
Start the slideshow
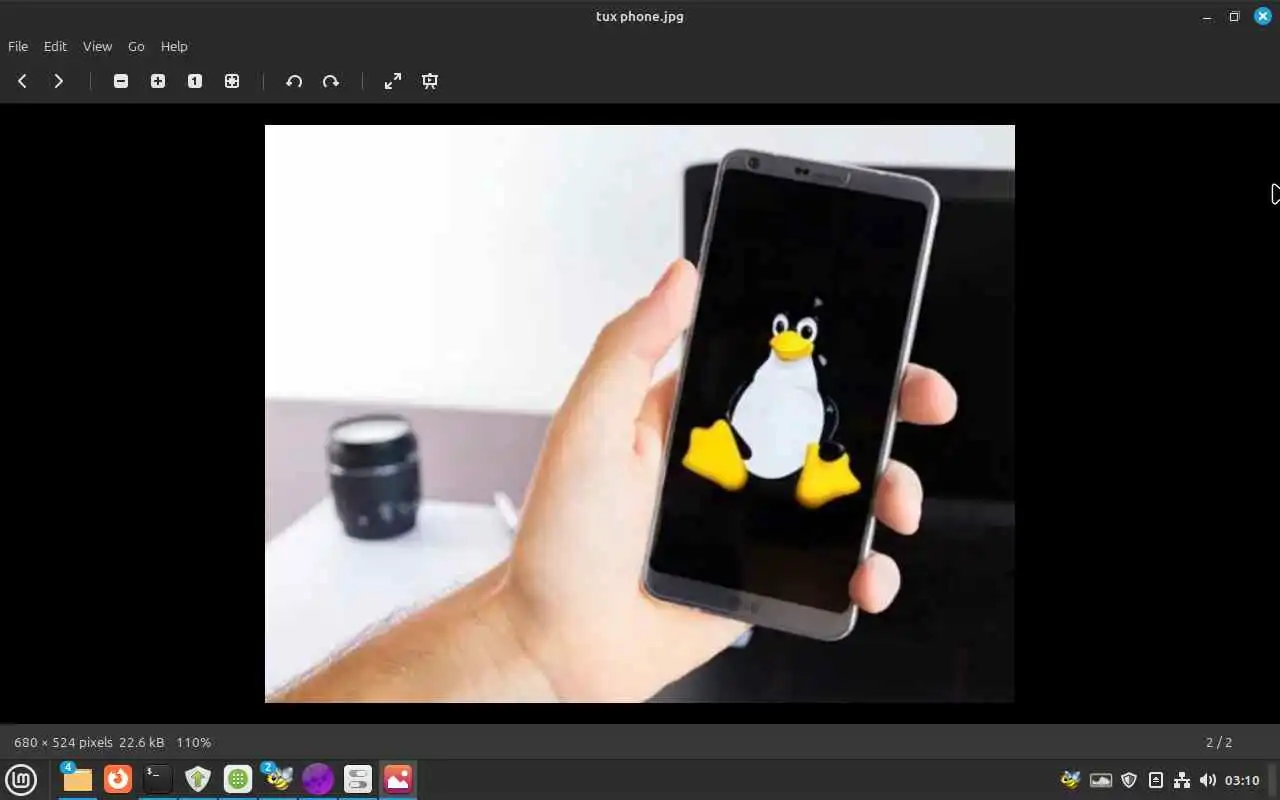430,81
